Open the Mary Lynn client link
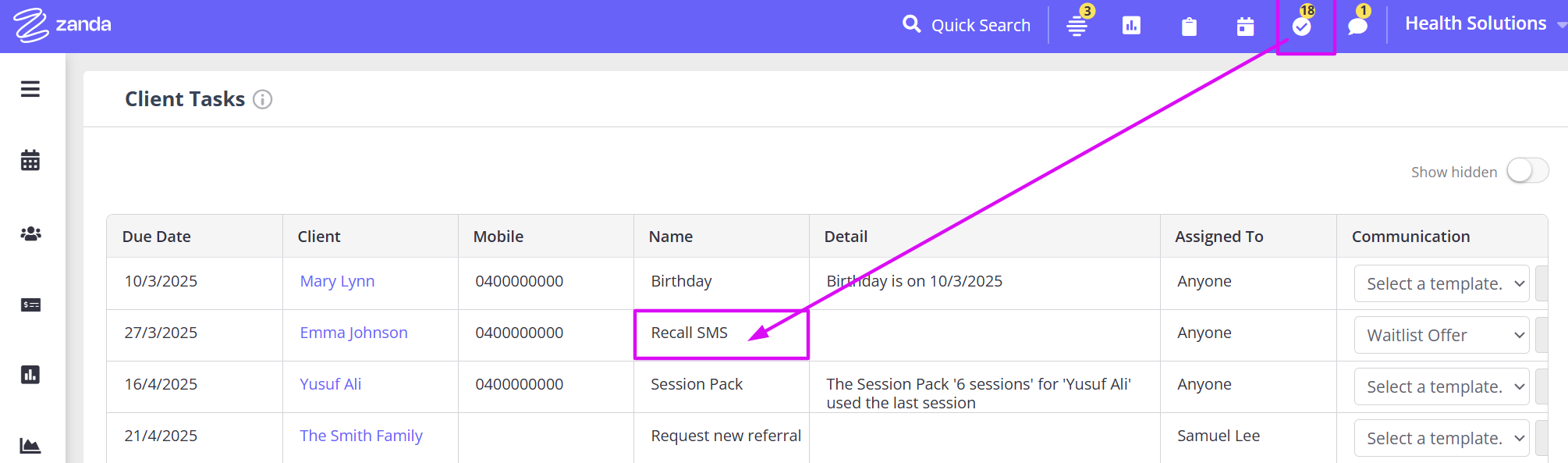The image size is (1568, 463). coord(337,281)
